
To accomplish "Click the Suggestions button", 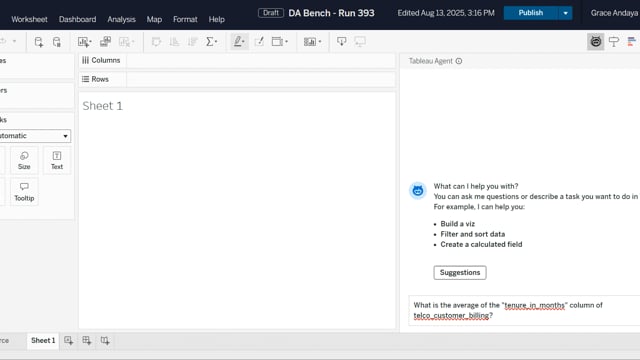I will (460, 273).
